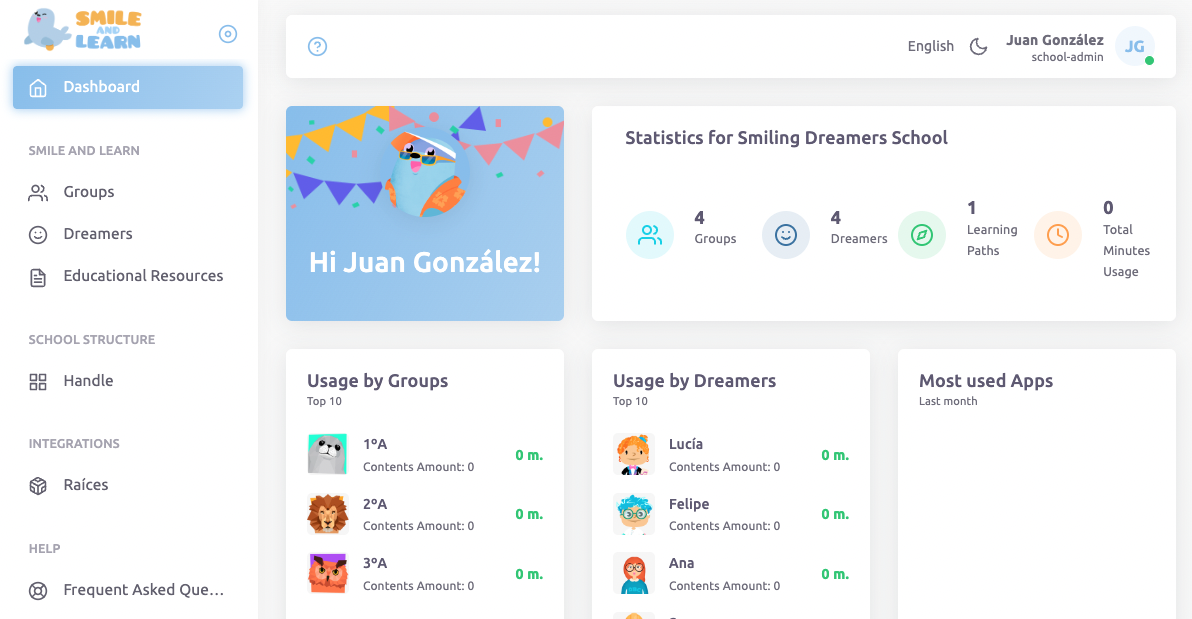
Task: Open Dashboard in the sidebar
Action: coord(128,87)
